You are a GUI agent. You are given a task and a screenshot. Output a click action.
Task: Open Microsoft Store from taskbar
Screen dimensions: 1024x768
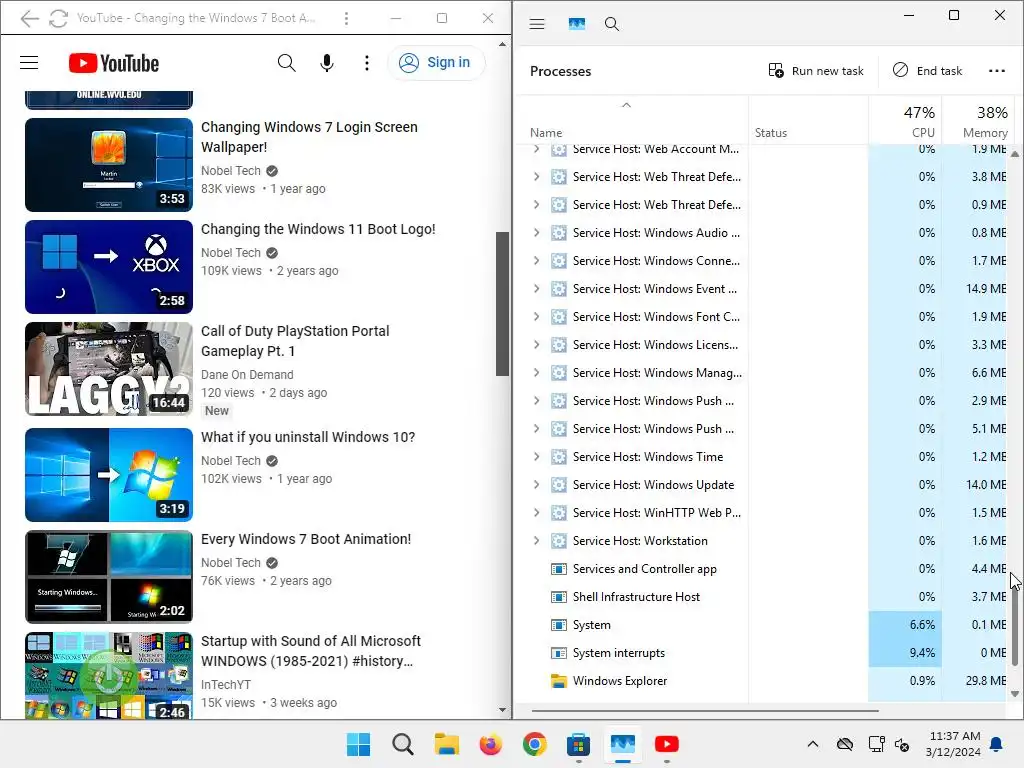(578, 744)
